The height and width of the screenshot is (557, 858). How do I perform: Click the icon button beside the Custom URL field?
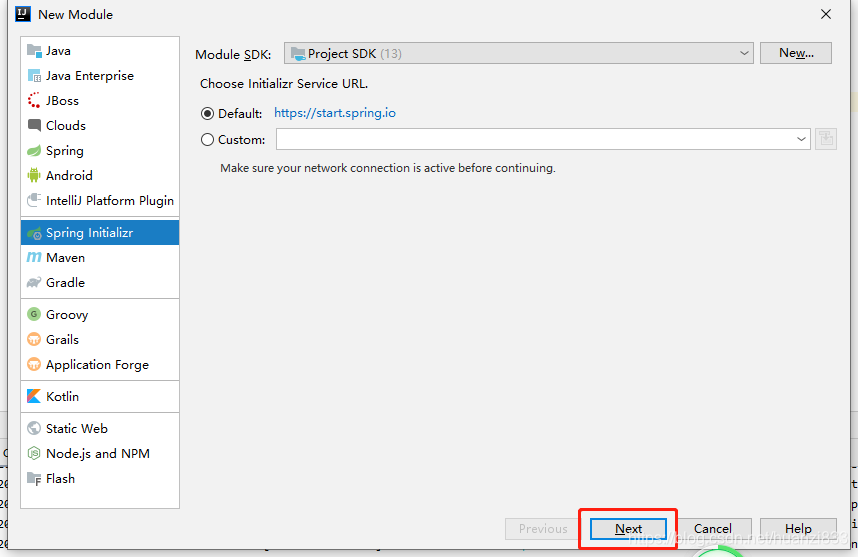(826, 139)
